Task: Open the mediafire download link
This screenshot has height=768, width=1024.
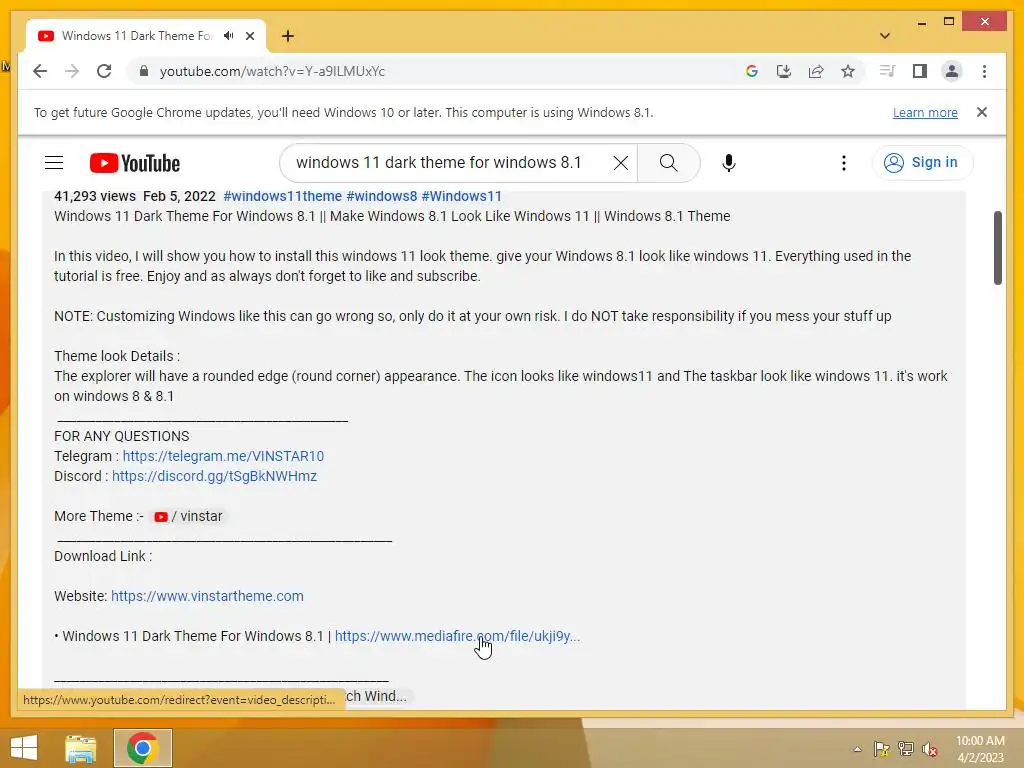Action: click(457, 636)
